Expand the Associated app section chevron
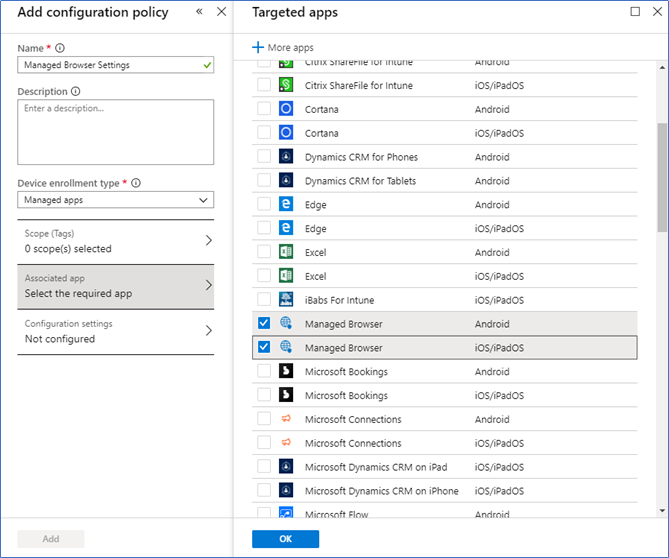 pyautogui.click(x=209, y=285)
